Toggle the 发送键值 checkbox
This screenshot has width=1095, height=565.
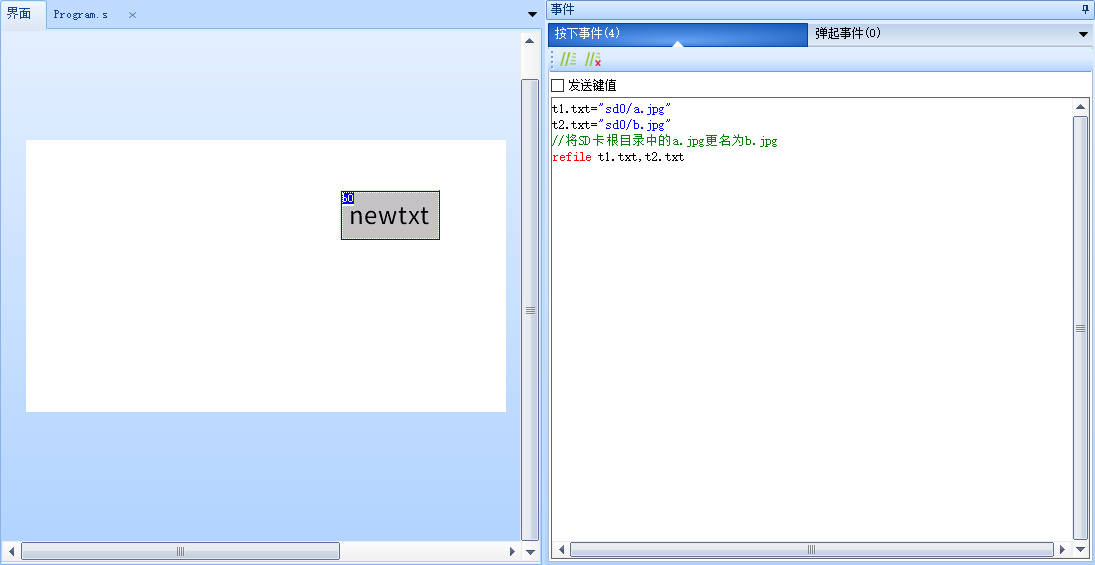point(558,86)
